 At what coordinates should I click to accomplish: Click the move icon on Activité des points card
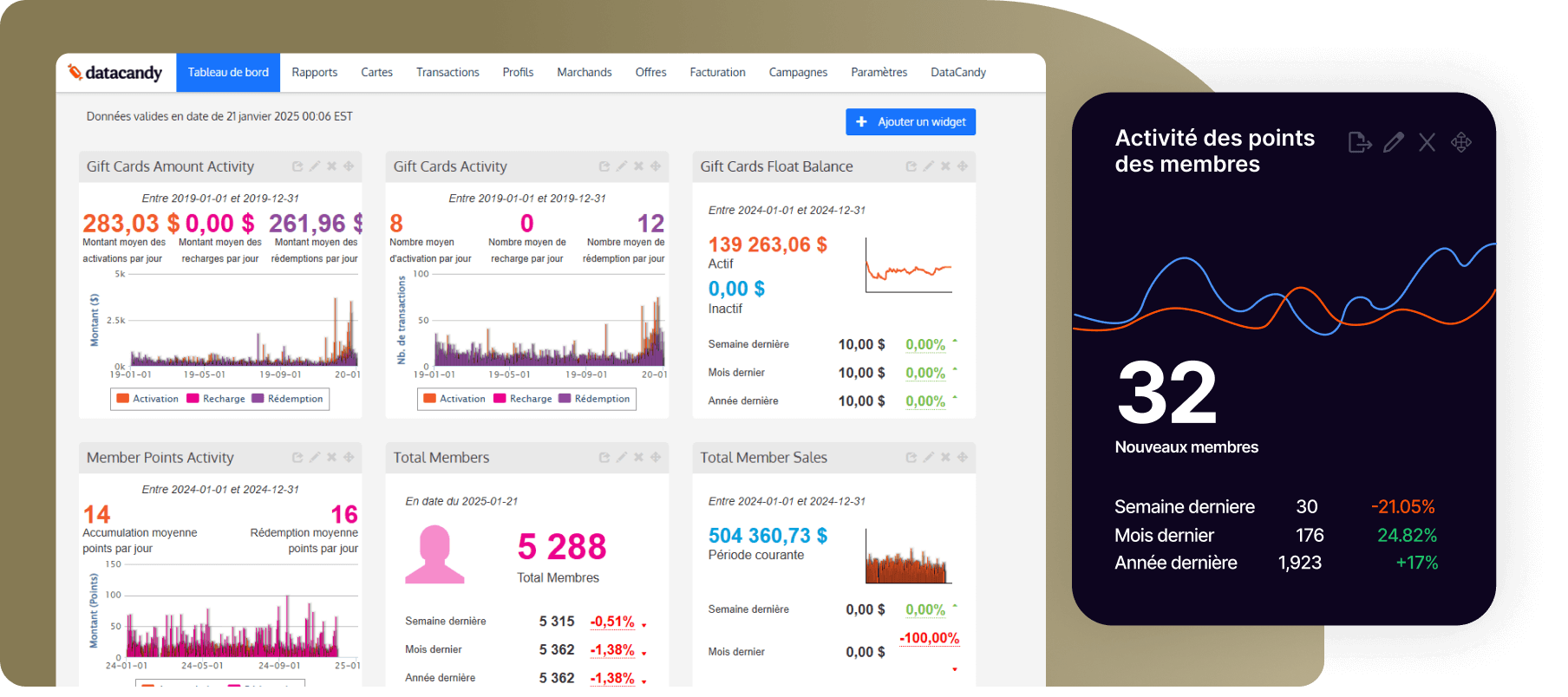point(1461,143)
